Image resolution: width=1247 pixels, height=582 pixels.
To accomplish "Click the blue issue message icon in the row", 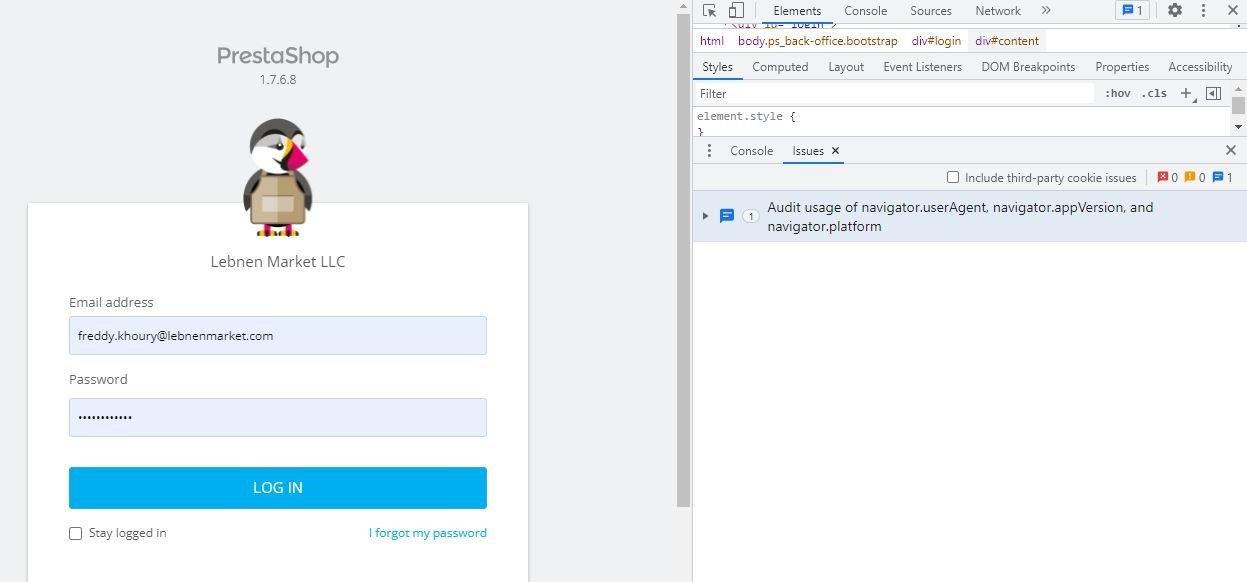I will coord(727,216).
